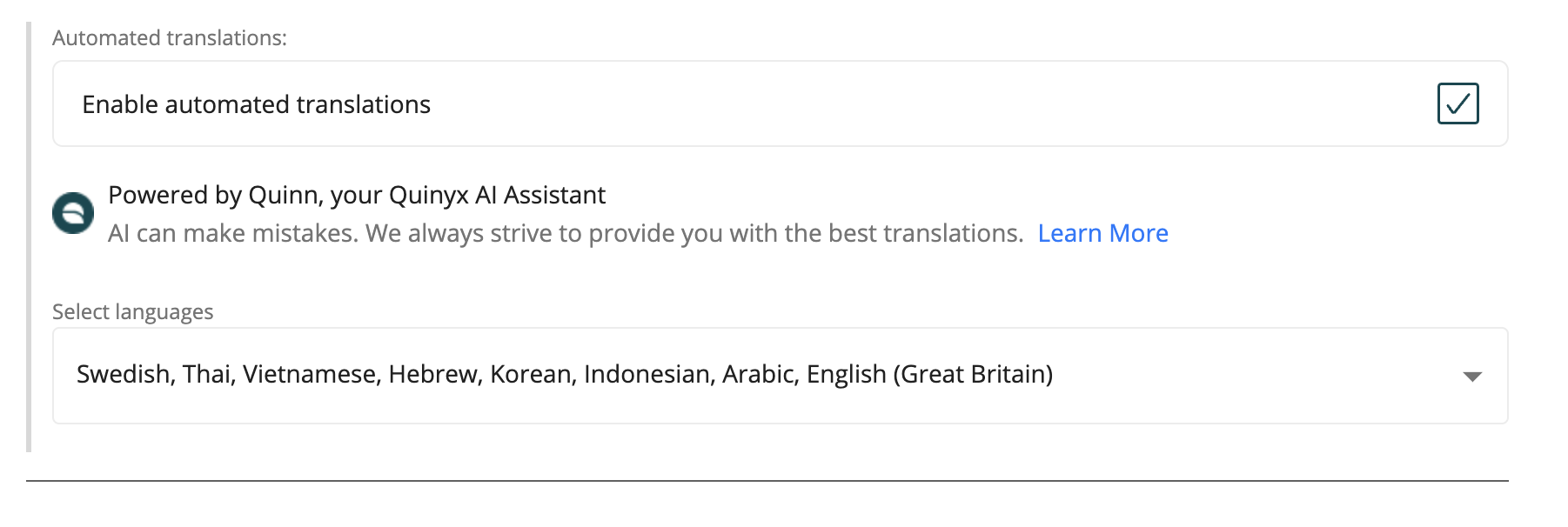Click the Enable automated translations label text
This screenshot has width=1568, height=527.
(x=256, y=104)
